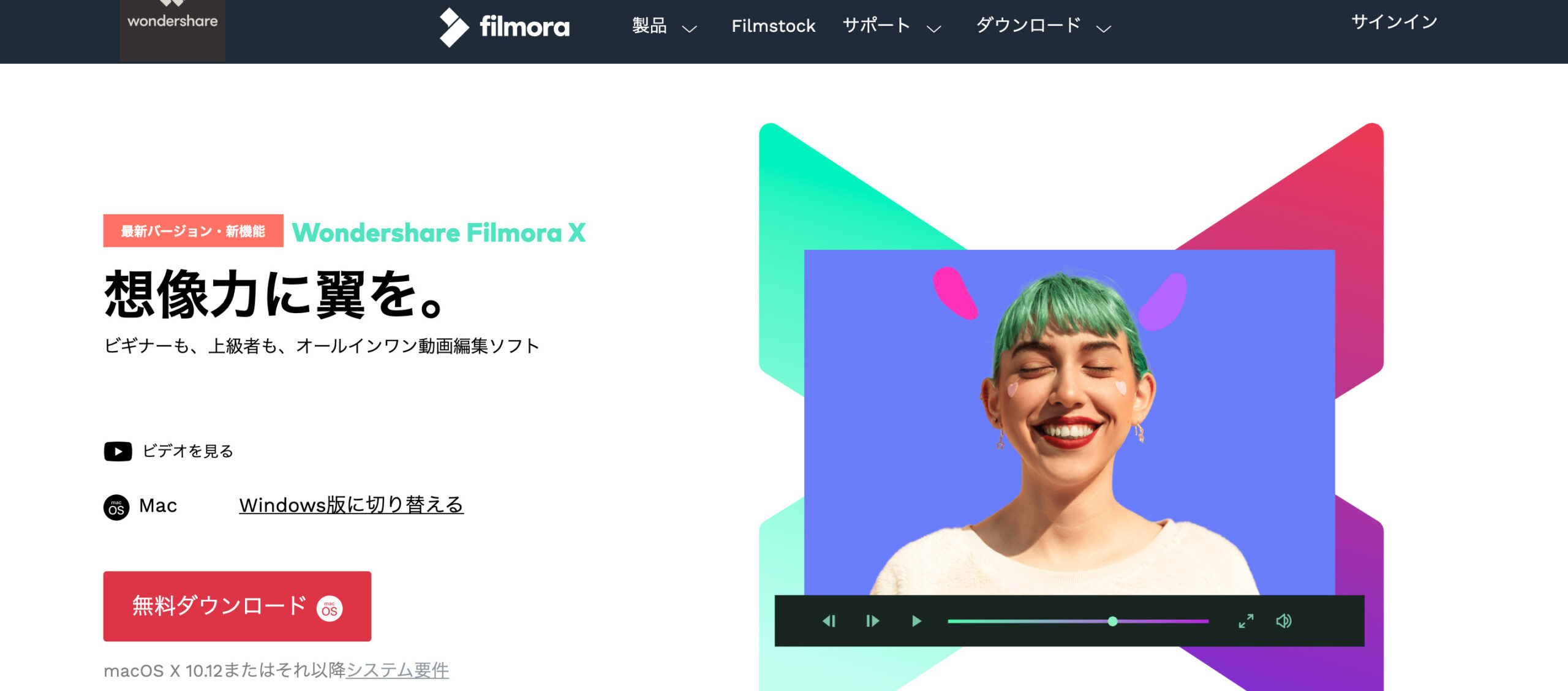
Task: Sign in via サインイン
Action: (1395, 22)
